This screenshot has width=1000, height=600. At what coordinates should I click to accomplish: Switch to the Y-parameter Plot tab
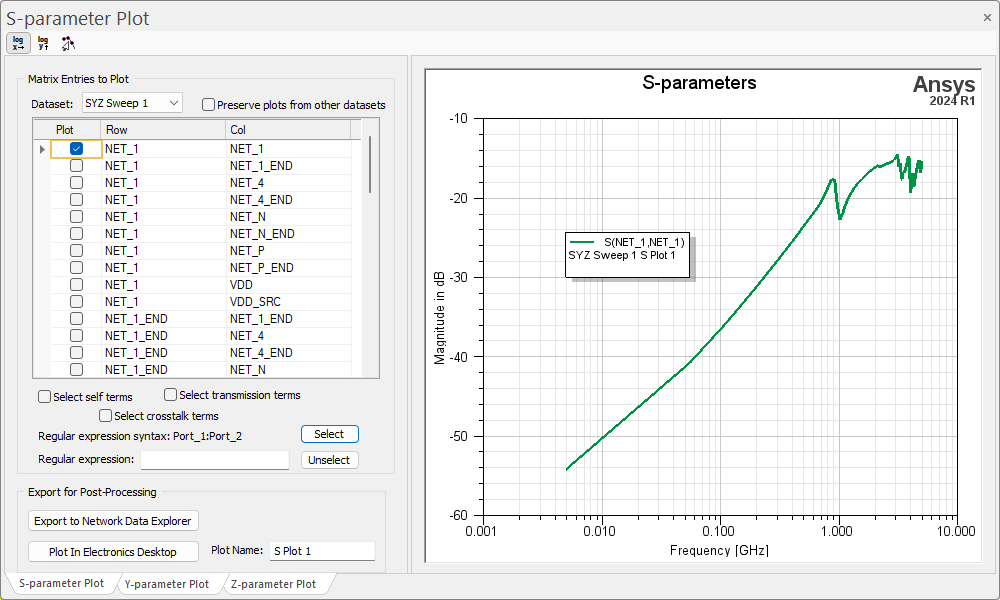click(168, 583)
